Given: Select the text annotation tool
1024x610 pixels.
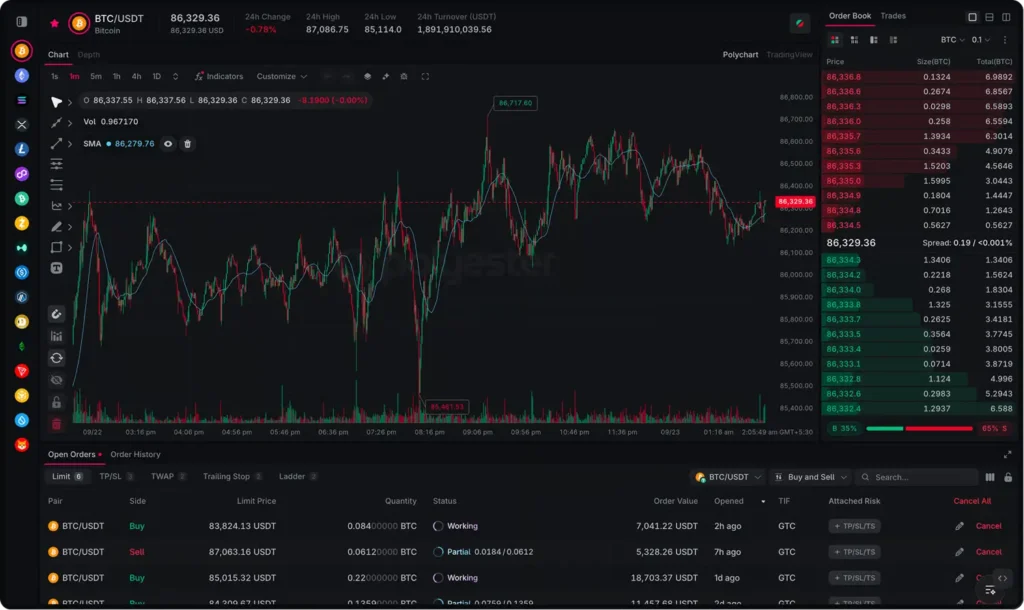Looking at the screenshot, I should pyautogui.click(x=56, y=268).
